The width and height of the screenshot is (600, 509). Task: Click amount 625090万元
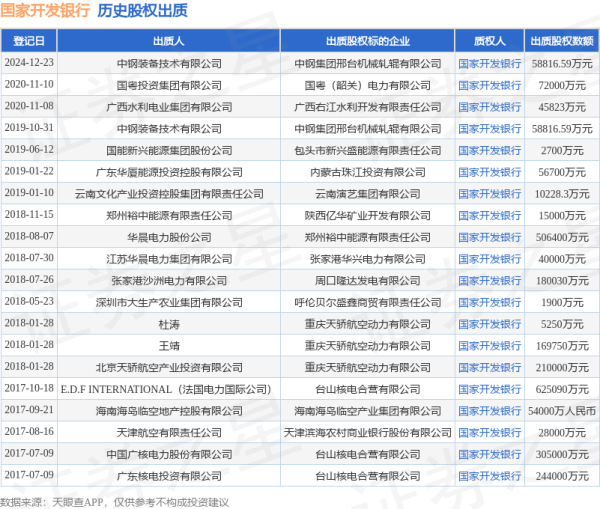click(x=562, y=389)
